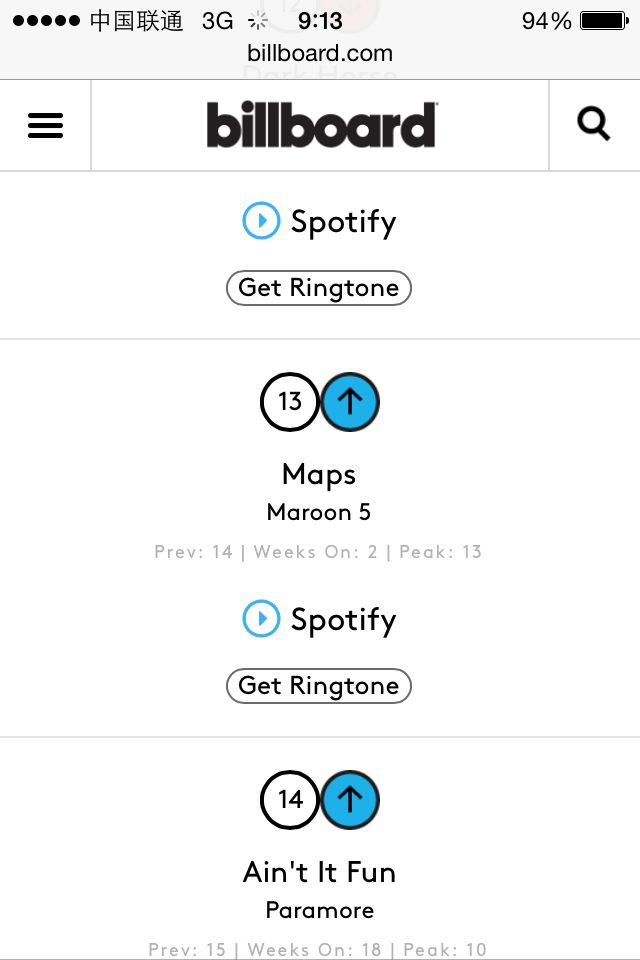Click the rank 14 circle badge
640x960 pixels.
[290, 800]
